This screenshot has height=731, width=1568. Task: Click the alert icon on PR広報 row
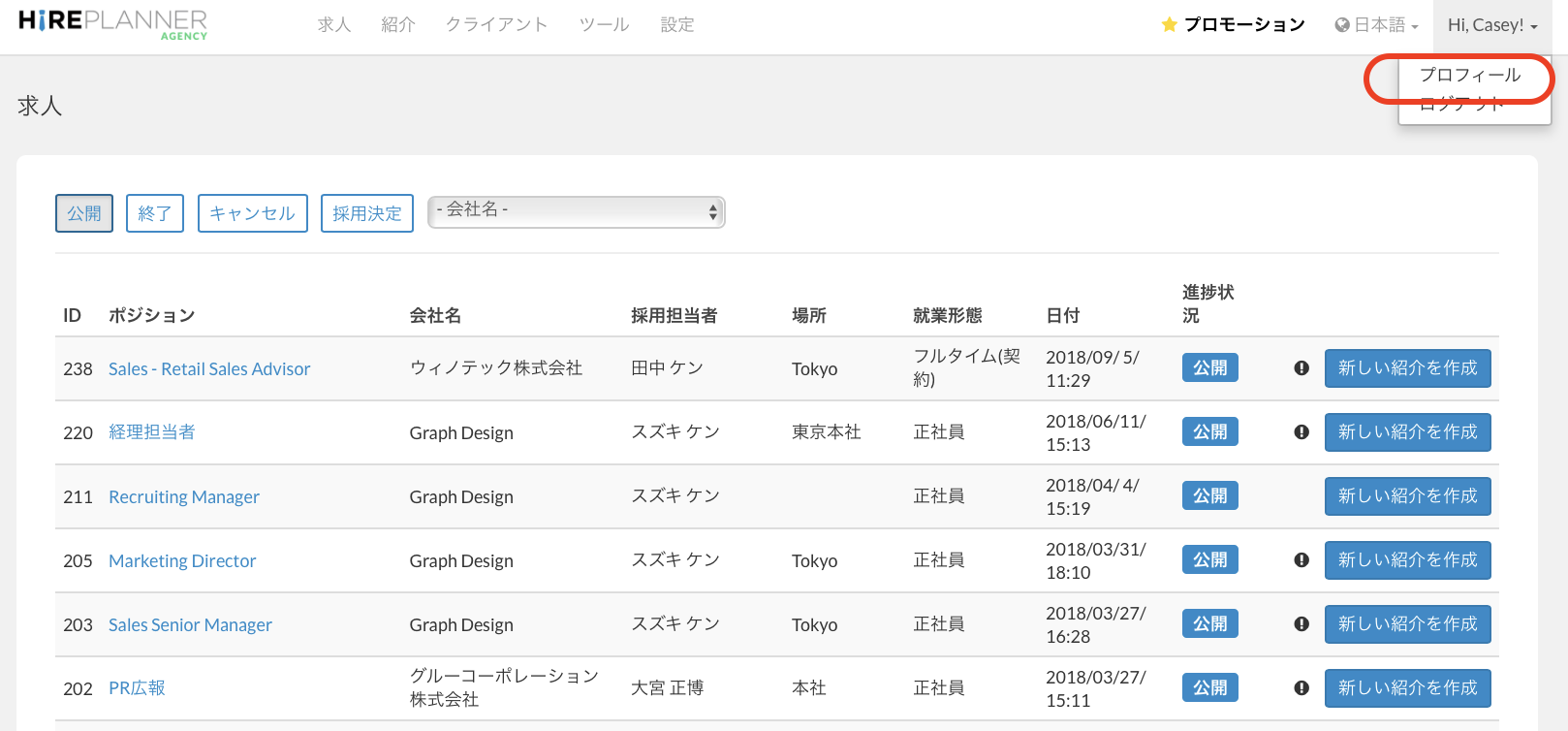click(x=1301, y=688)
